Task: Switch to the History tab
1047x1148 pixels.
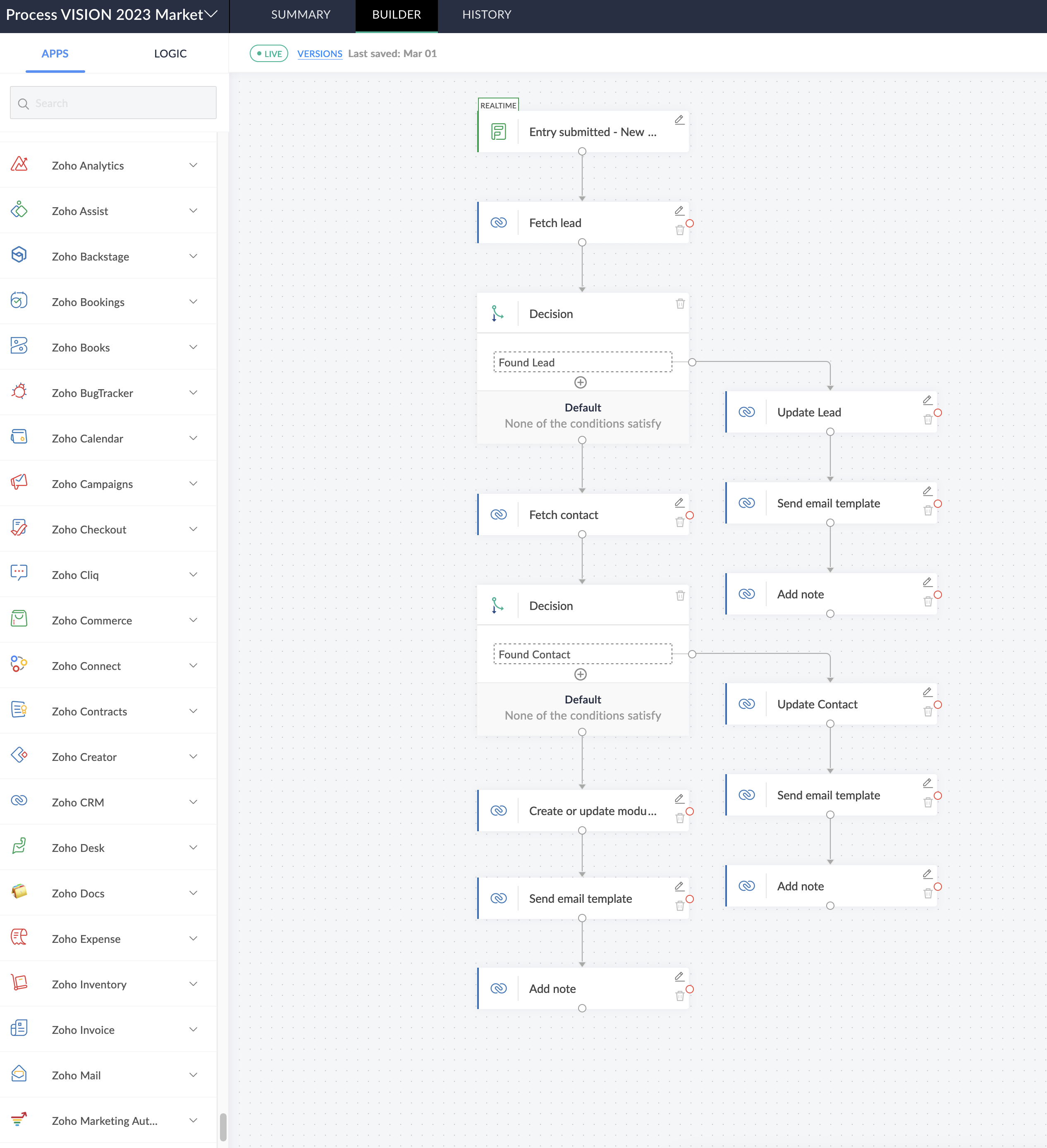Action: [486, 15]
